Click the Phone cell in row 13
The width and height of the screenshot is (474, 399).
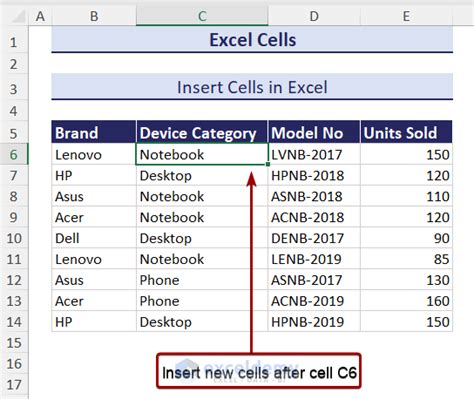(202, 301)
